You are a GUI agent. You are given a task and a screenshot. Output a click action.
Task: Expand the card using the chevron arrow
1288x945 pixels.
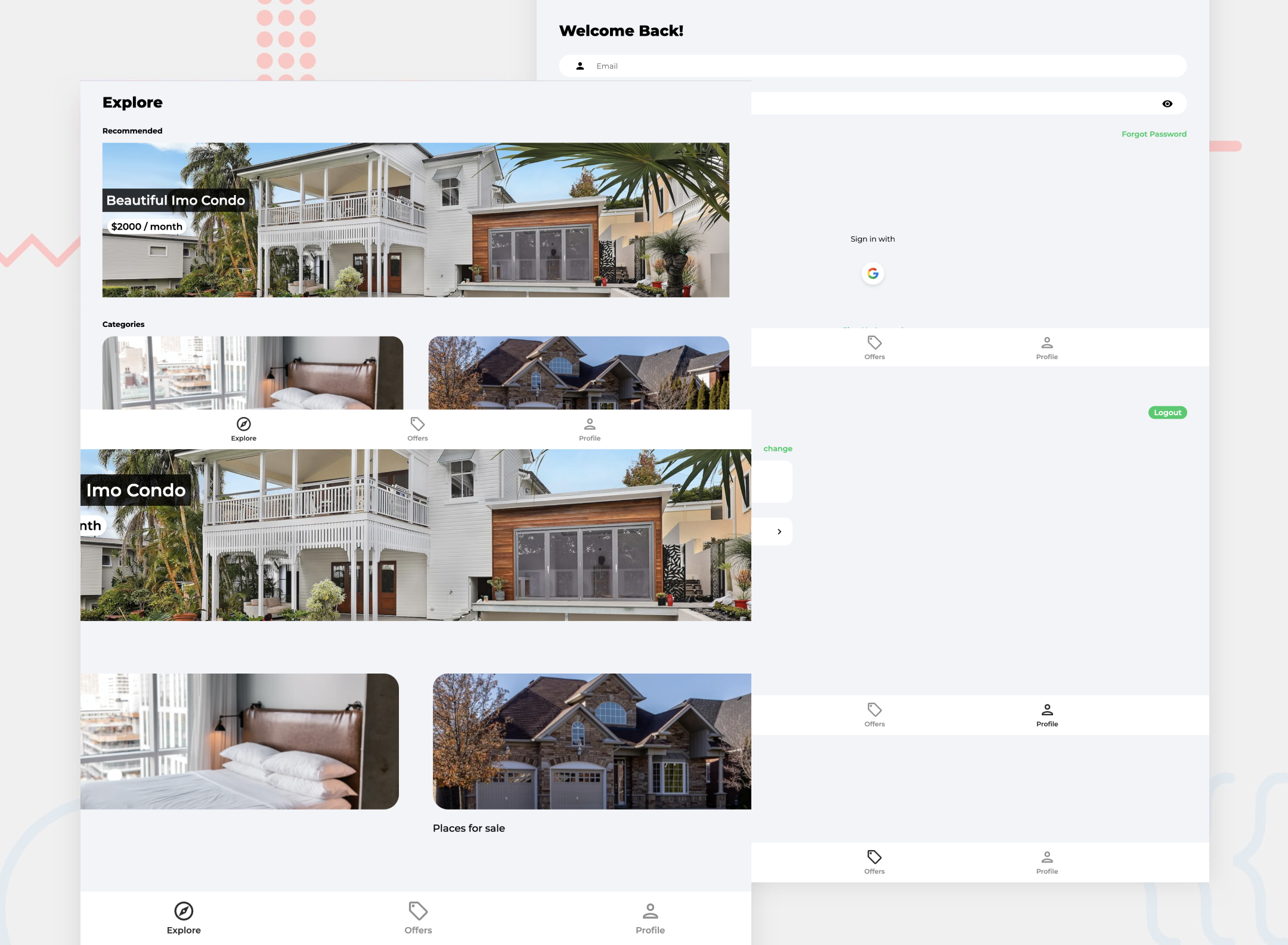click(x=778, y=531)
